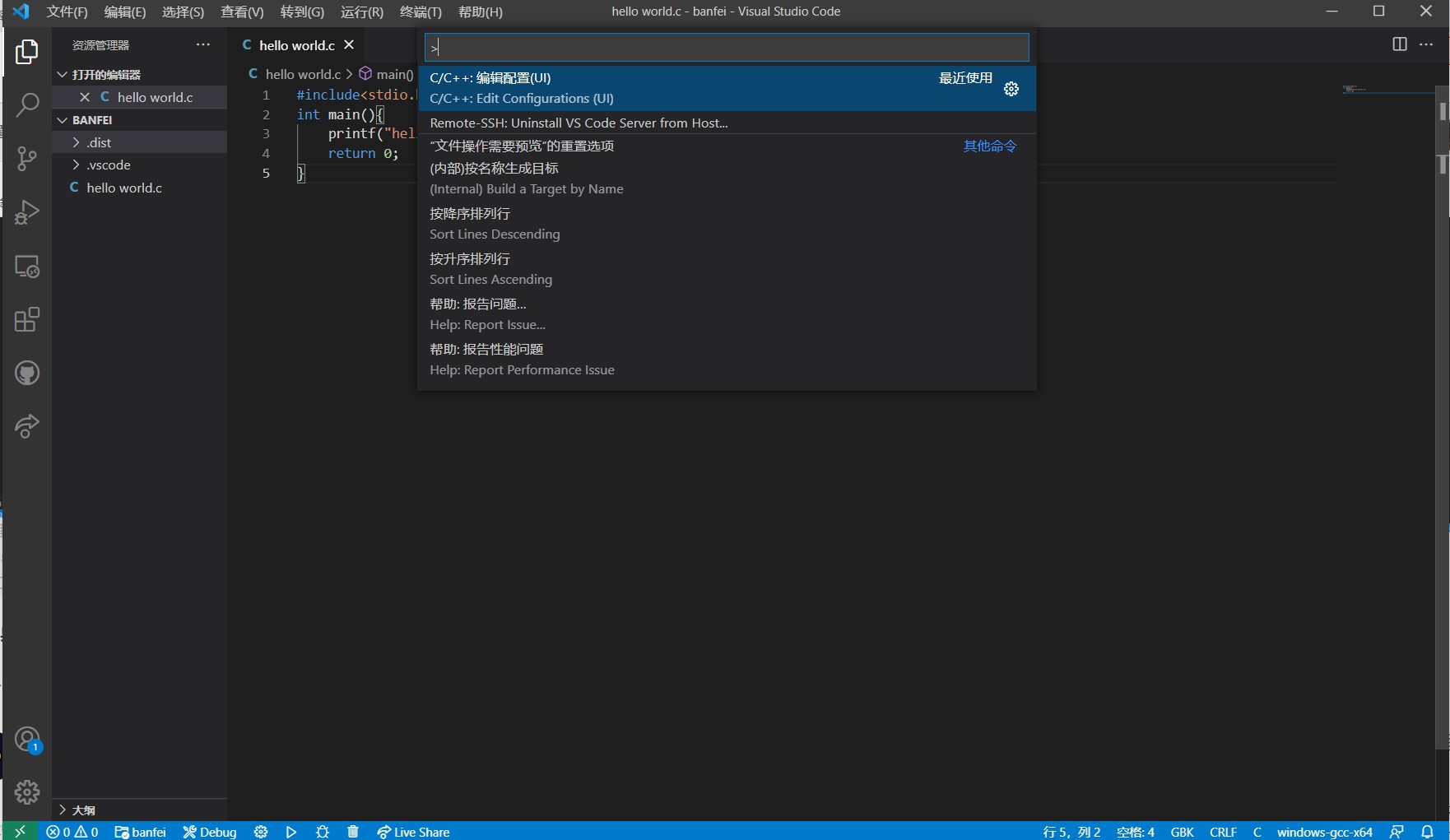Viewport: 1450px width, 840px height.
Task: Open the Run and Debug panel
Action: (27, 212)
